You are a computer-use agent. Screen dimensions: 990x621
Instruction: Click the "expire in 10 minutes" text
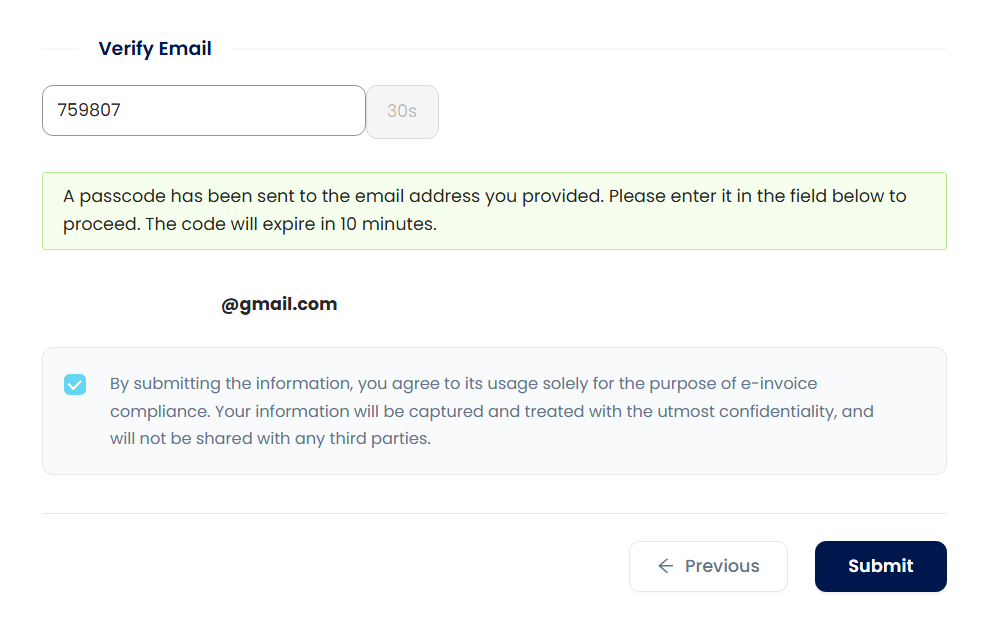[x=349, y=224]
